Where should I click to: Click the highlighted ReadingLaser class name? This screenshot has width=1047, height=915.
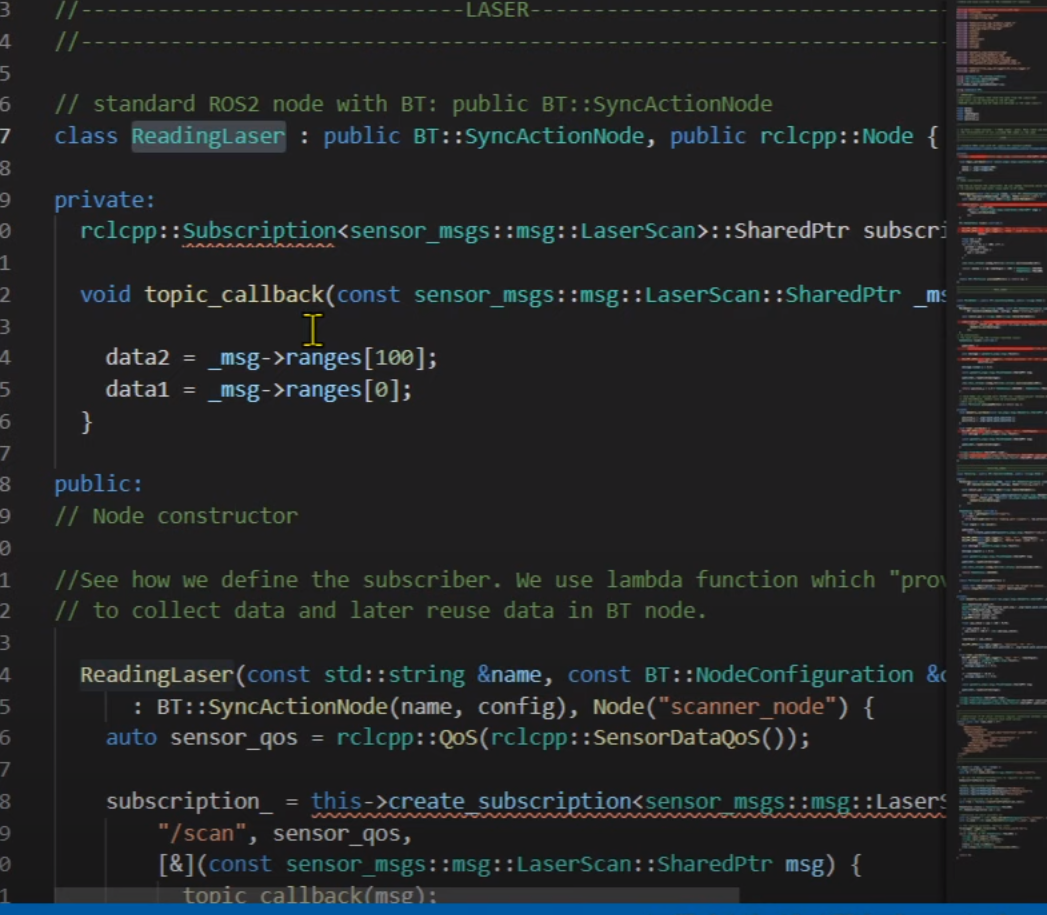click(208, 136)
